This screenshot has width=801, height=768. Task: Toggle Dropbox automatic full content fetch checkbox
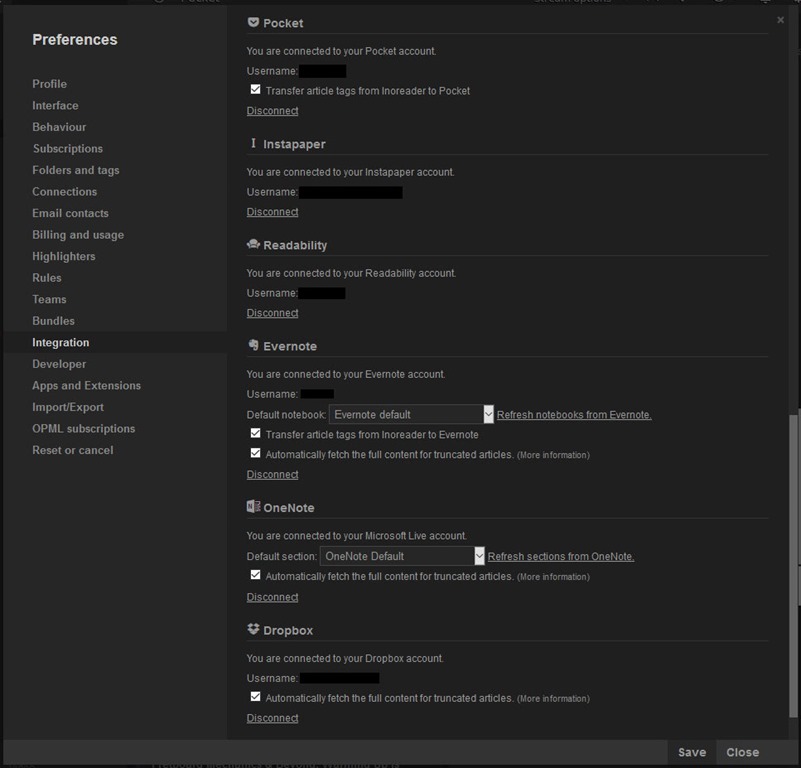point(255,696)
